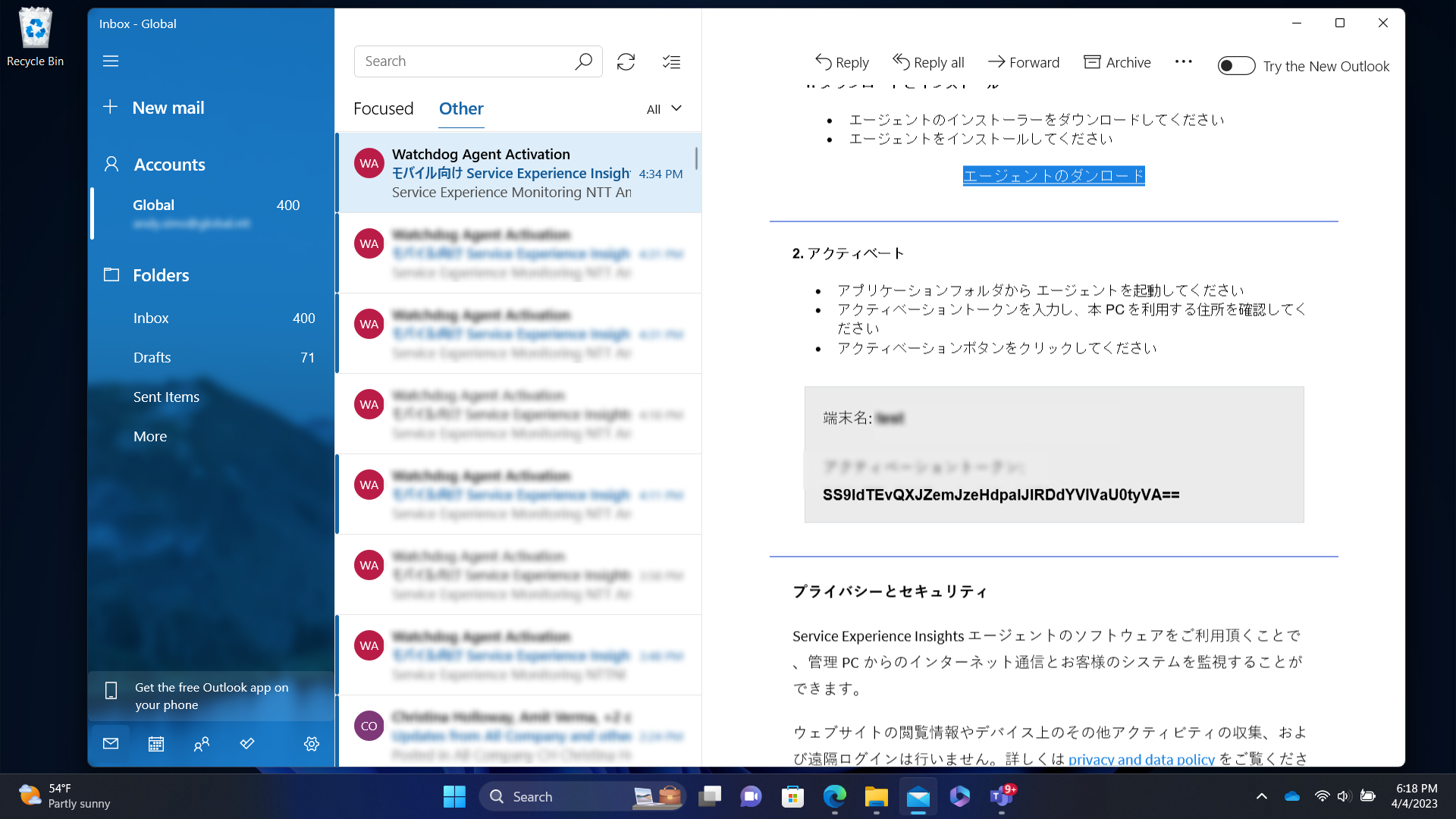Viewport: 1456px width, 819px height.
Task: Open the privacy and data policy link
Action: coord(1141,759)
